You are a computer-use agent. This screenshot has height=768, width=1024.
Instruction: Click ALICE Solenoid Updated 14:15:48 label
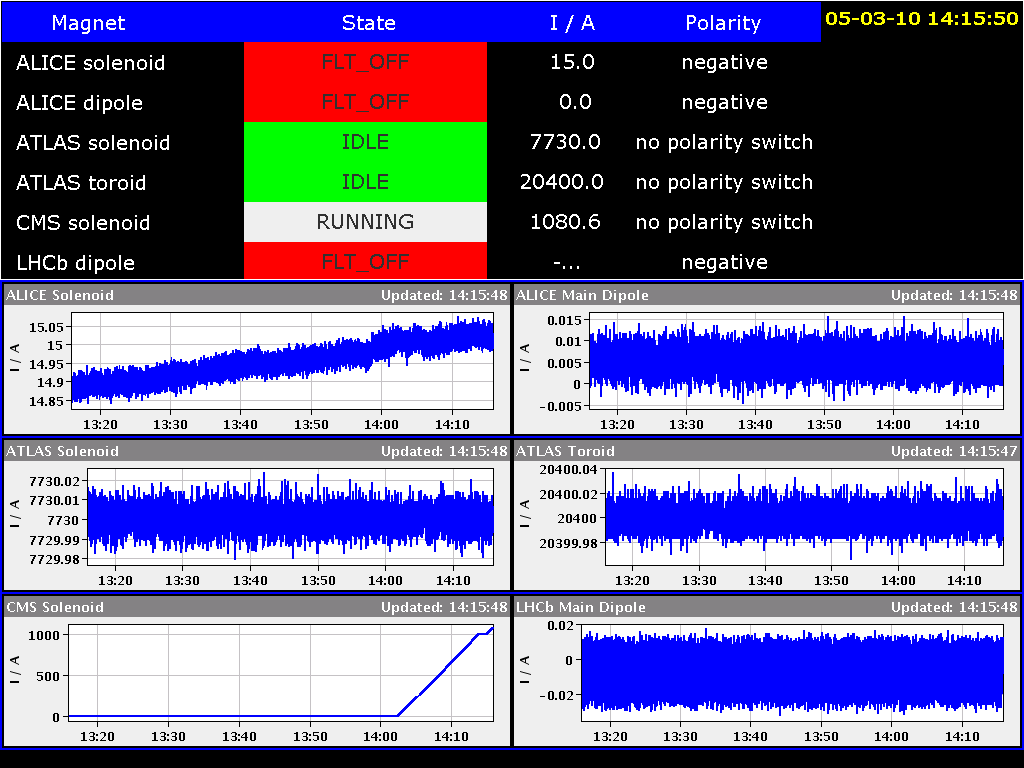tap(444, 295)
